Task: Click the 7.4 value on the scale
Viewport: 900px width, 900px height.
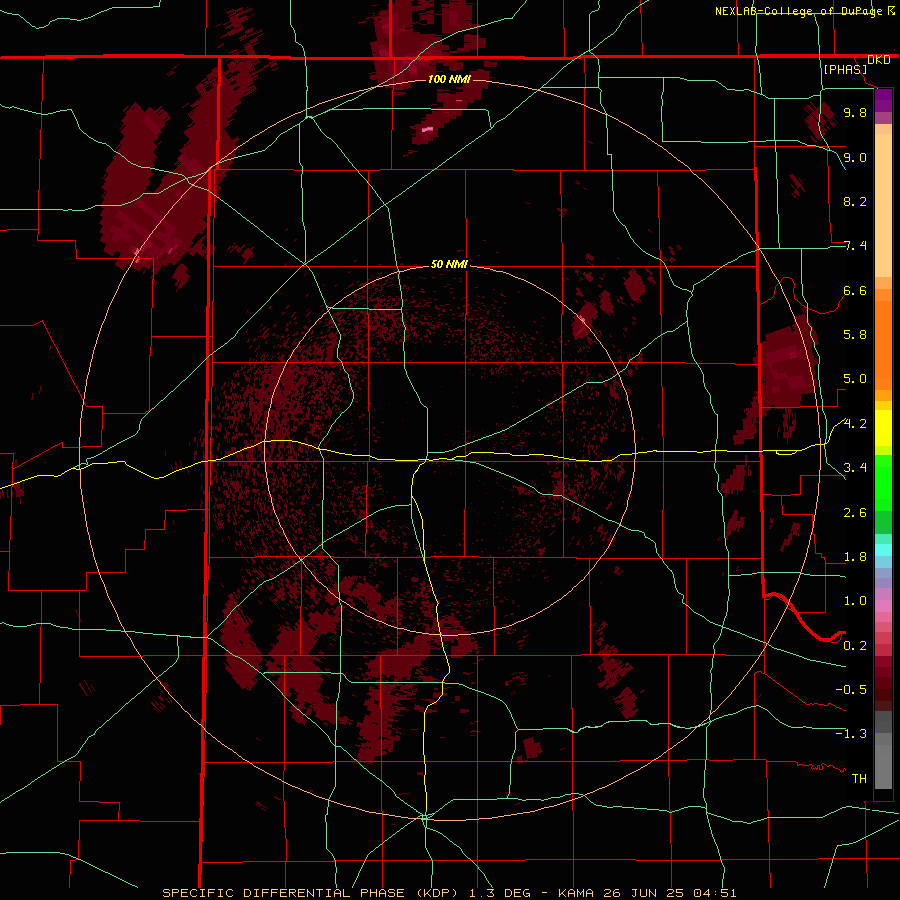Action: (x=855, y=246)
